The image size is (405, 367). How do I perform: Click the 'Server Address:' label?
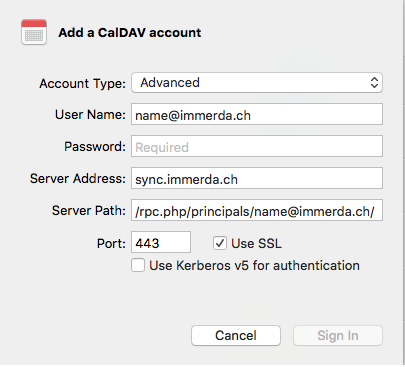[x=78, y=179]
